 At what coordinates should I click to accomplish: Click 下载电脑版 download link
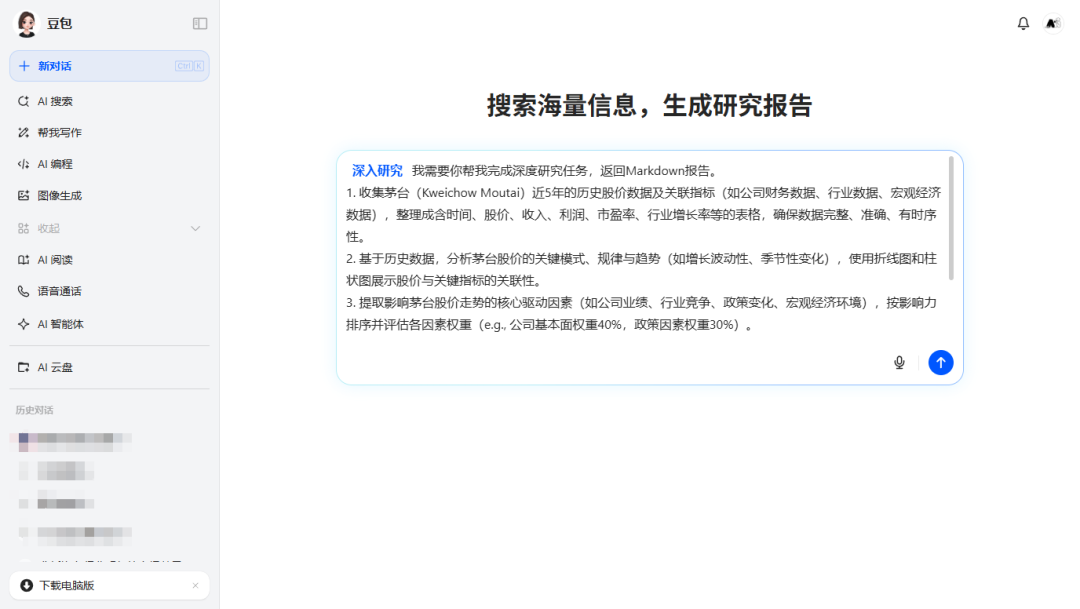pos(67,586)
